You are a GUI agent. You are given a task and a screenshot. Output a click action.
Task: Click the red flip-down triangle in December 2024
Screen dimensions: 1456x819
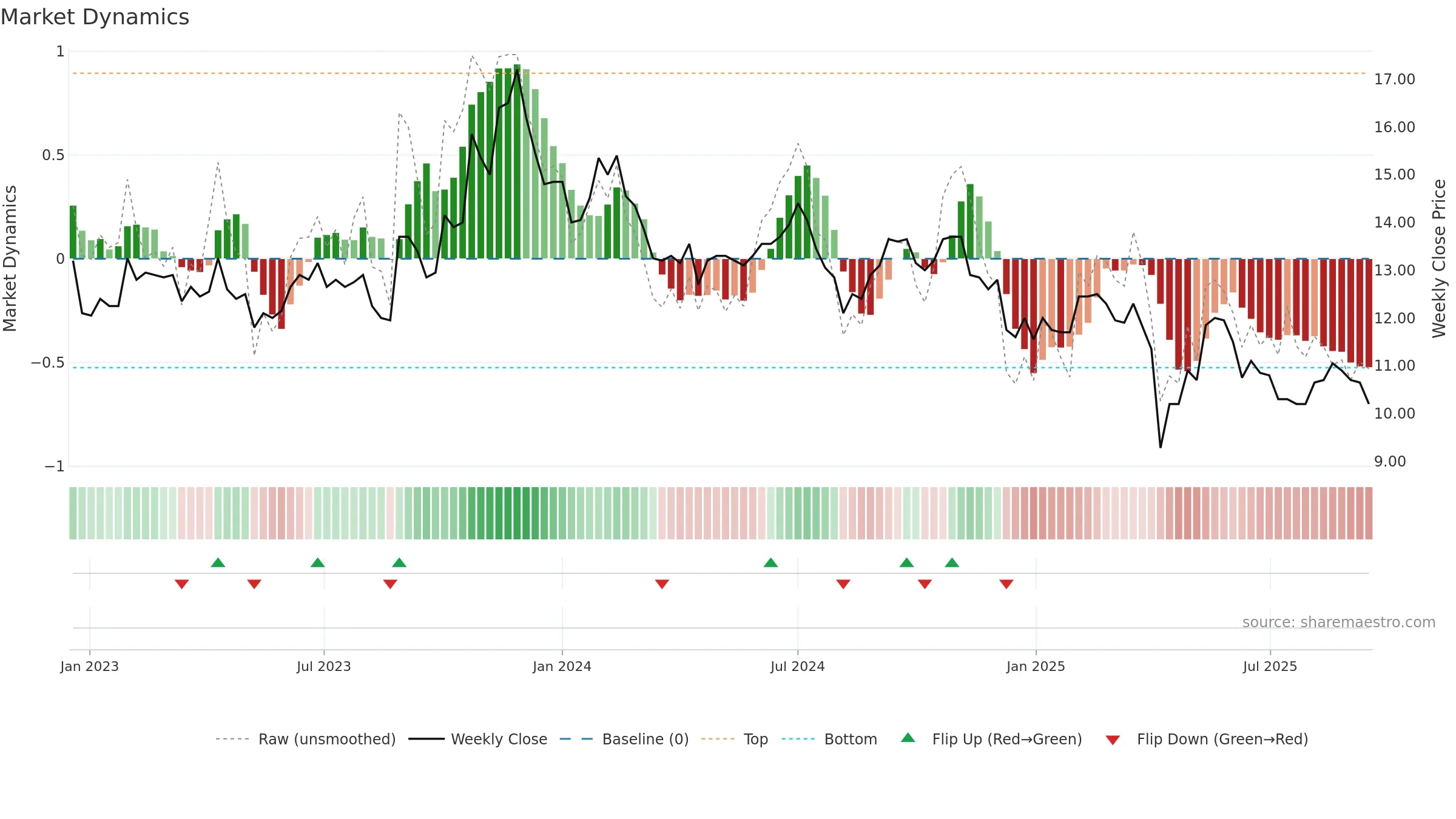[1006, 584]
